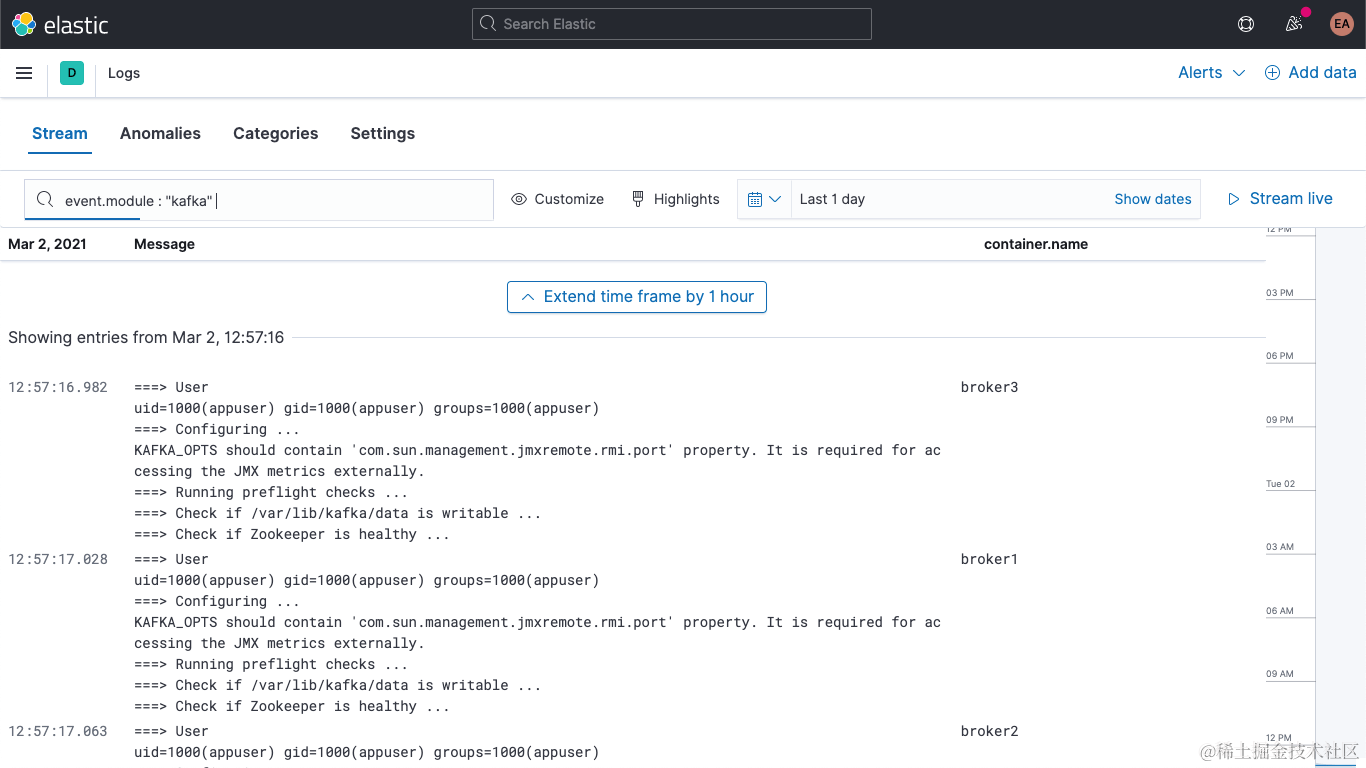
Task: Focus the Search Elastic field
Action: point(672,24)
